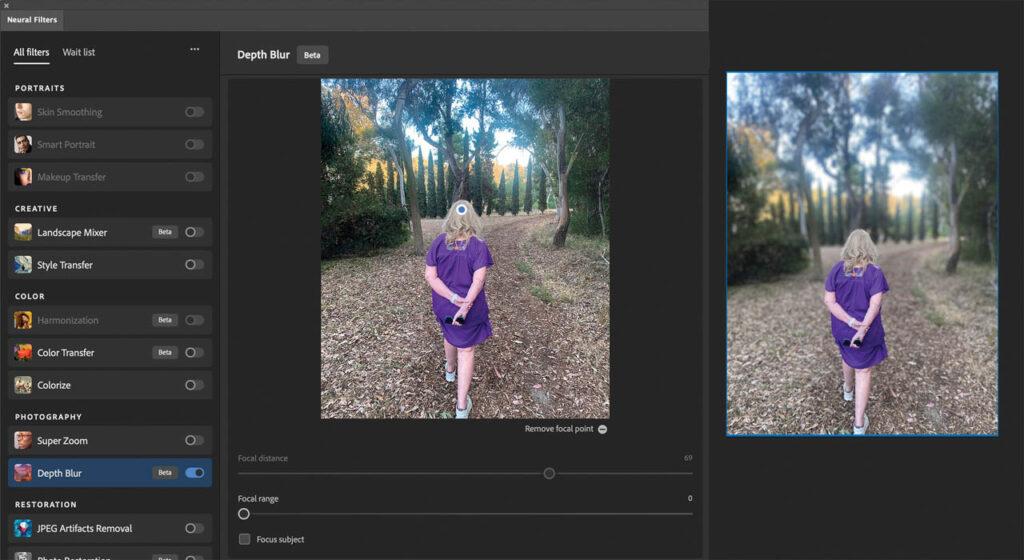
Task: Click the Depth Blur filter icon
Action: click(x=23, y=473)
